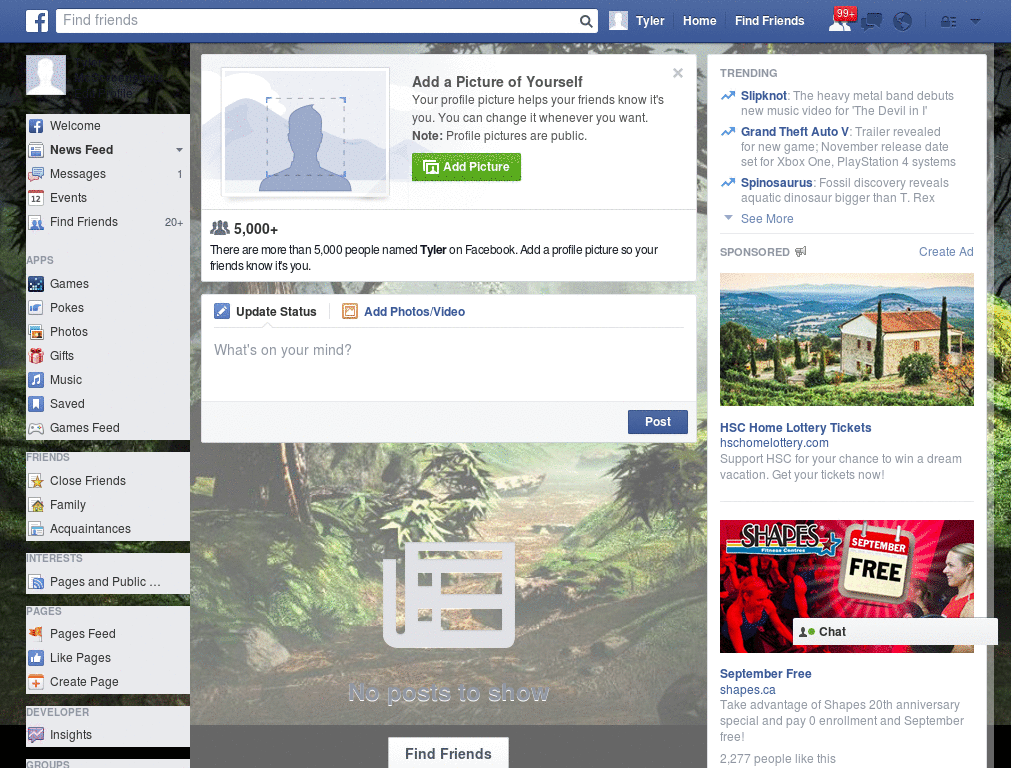Viewport: 1024px width, 768px height.
Task: Open the Slipknot trending topic
Action: click(763, 96)
